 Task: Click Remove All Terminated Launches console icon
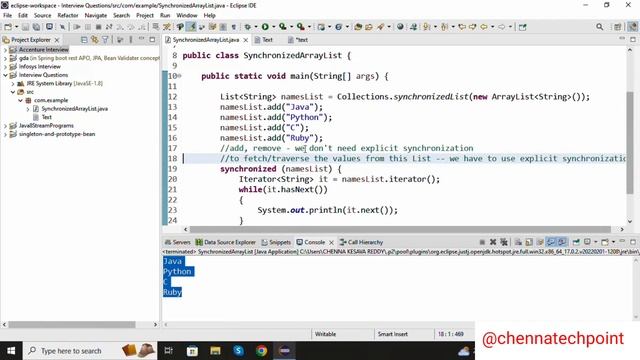504,242
